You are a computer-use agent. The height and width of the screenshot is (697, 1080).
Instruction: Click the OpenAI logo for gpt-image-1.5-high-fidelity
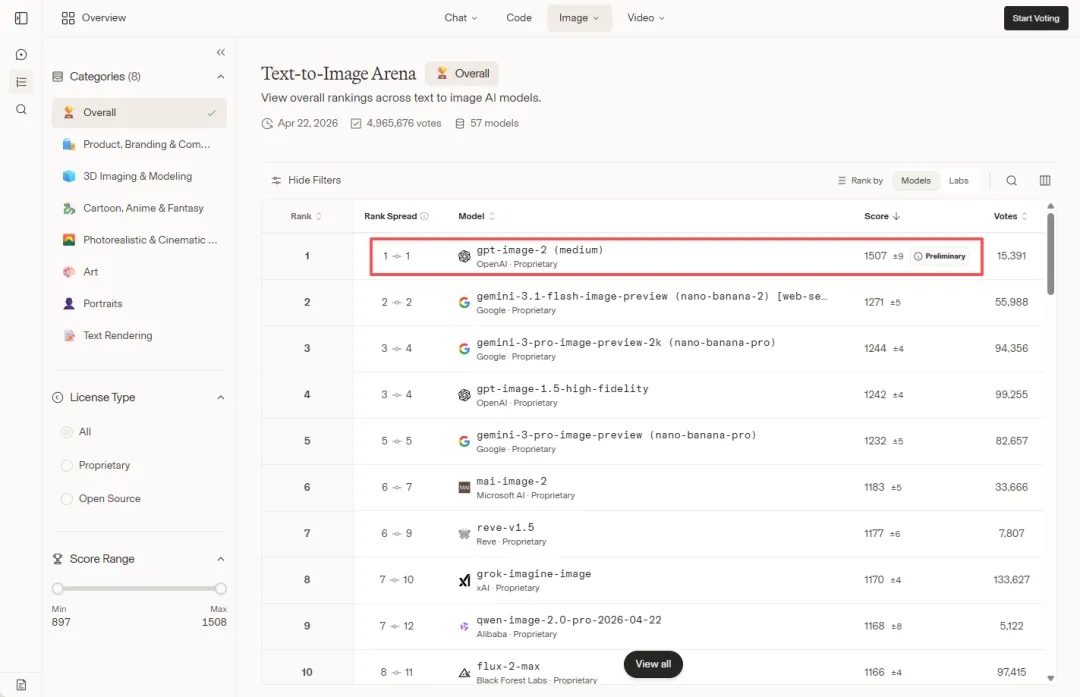tap(464, 395)
